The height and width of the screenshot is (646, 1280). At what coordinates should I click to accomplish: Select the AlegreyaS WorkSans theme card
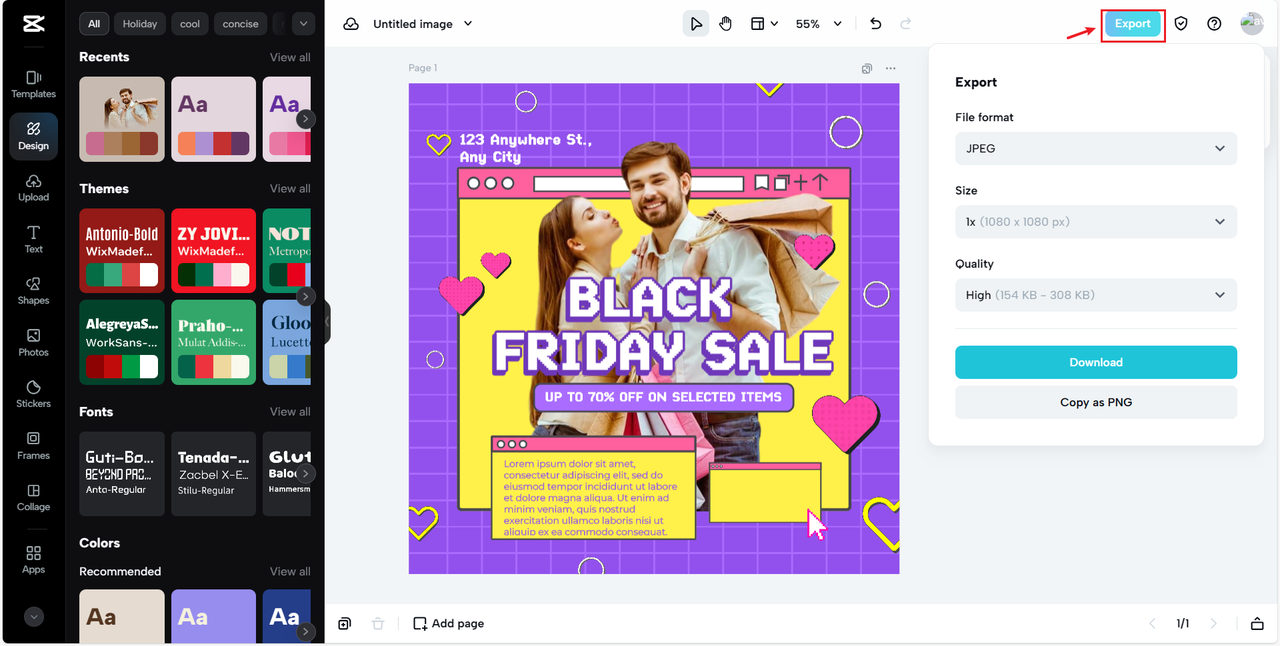pyautogui.click(x=122, y=342)
